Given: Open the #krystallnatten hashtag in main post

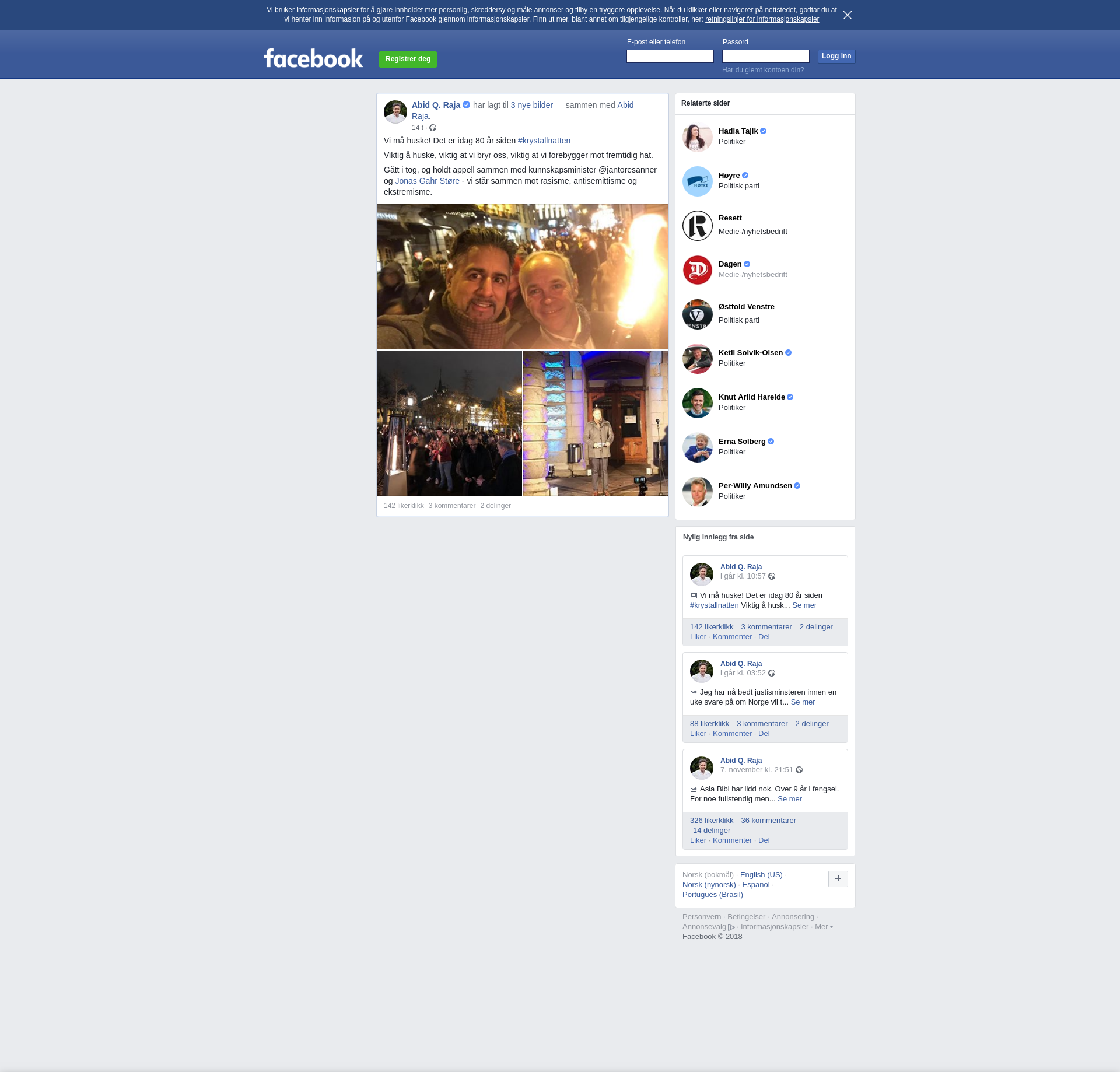Looking at the screenshot, I should [x=544, y=141].
